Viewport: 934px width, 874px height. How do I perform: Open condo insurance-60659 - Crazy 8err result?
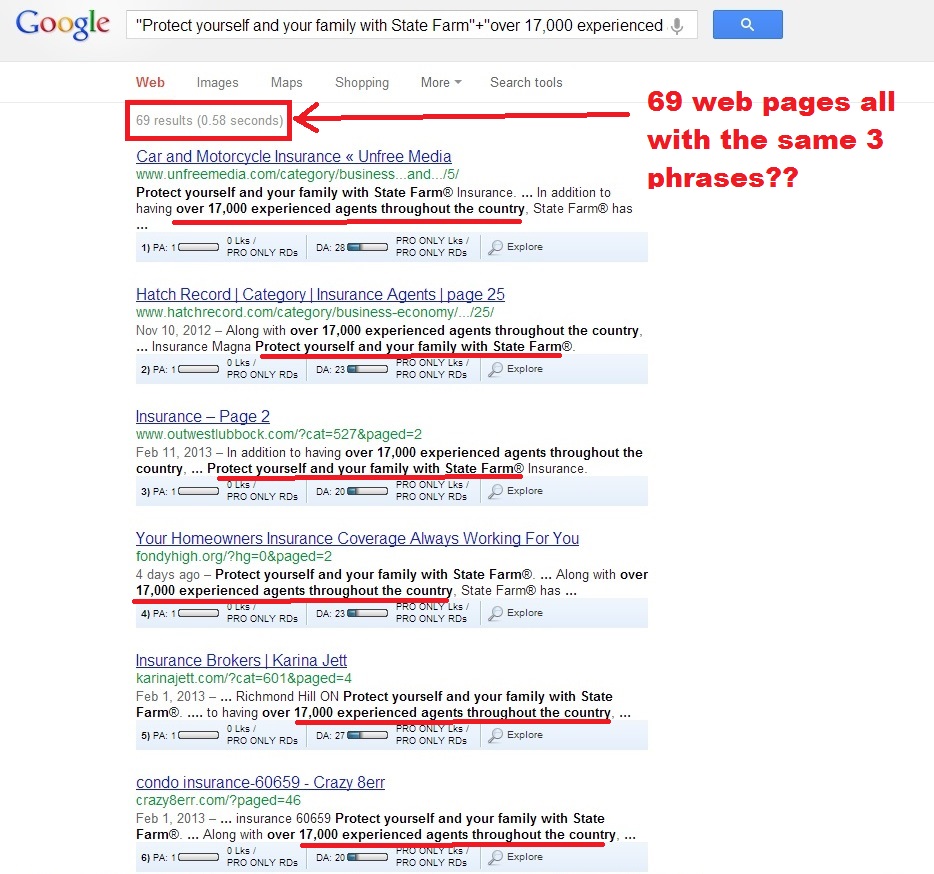pyautogui.click(x=260, y=782)
